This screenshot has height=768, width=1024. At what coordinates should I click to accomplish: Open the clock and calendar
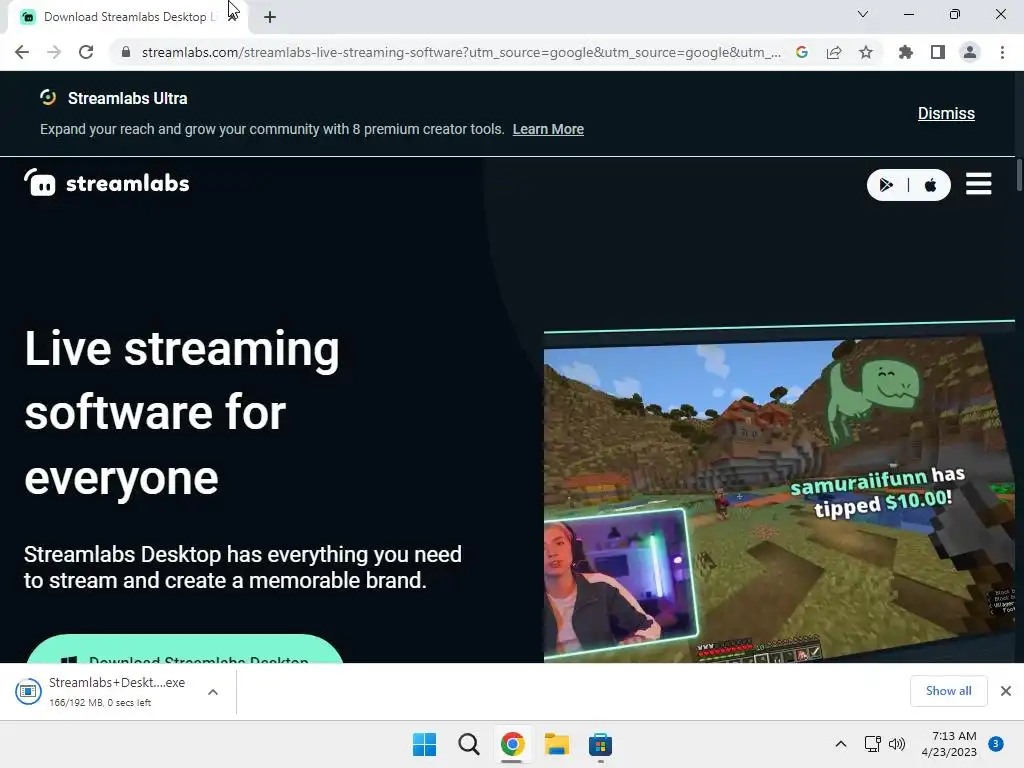(949, 744)
